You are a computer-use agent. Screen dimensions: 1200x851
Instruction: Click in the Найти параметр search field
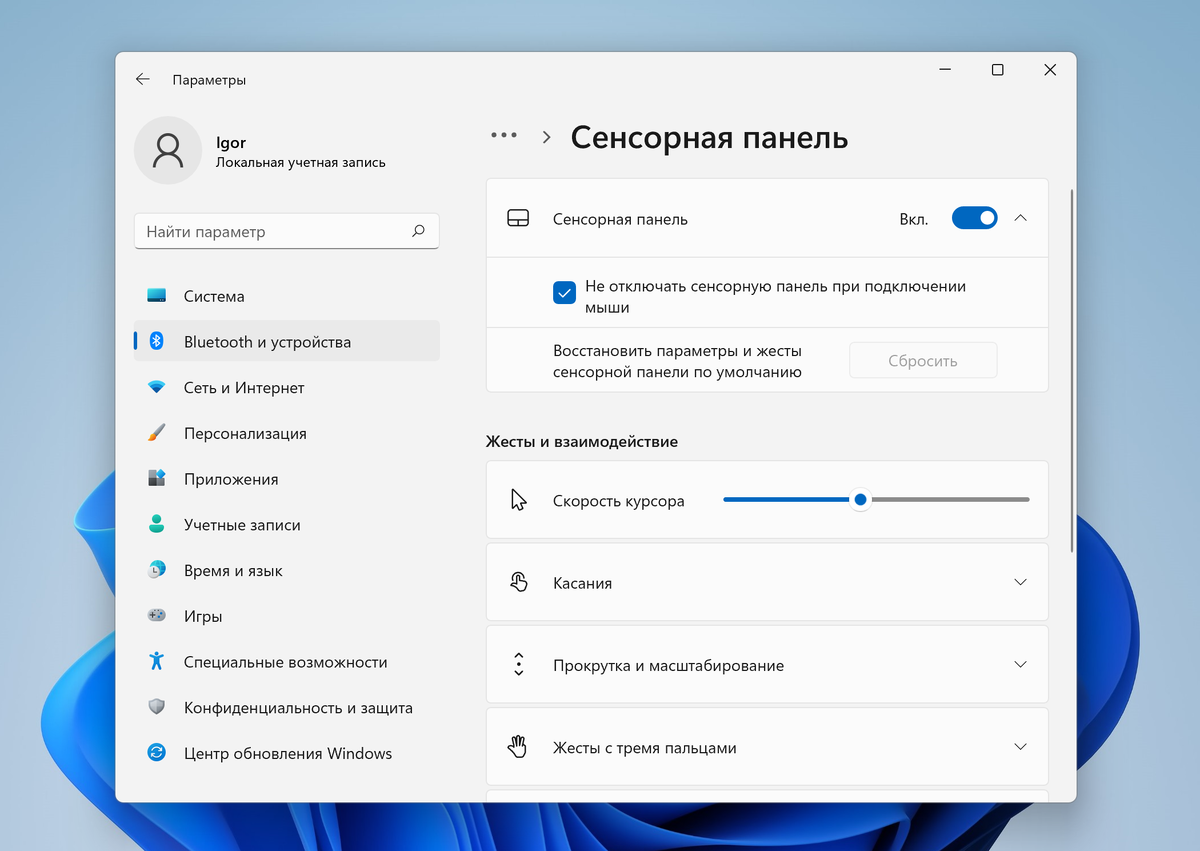point(287,231)
